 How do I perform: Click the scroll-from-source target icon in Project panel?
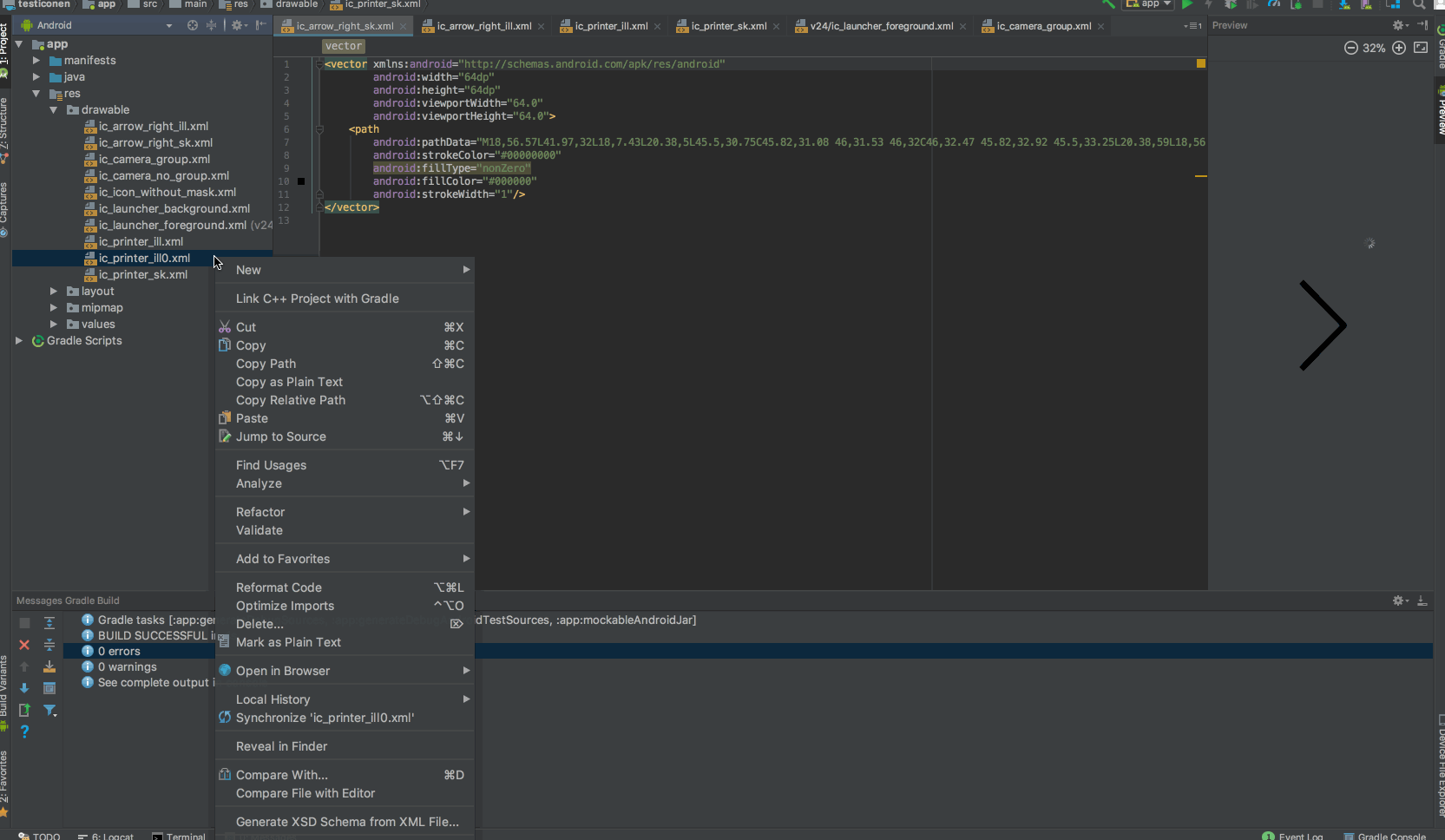[193, 25]
